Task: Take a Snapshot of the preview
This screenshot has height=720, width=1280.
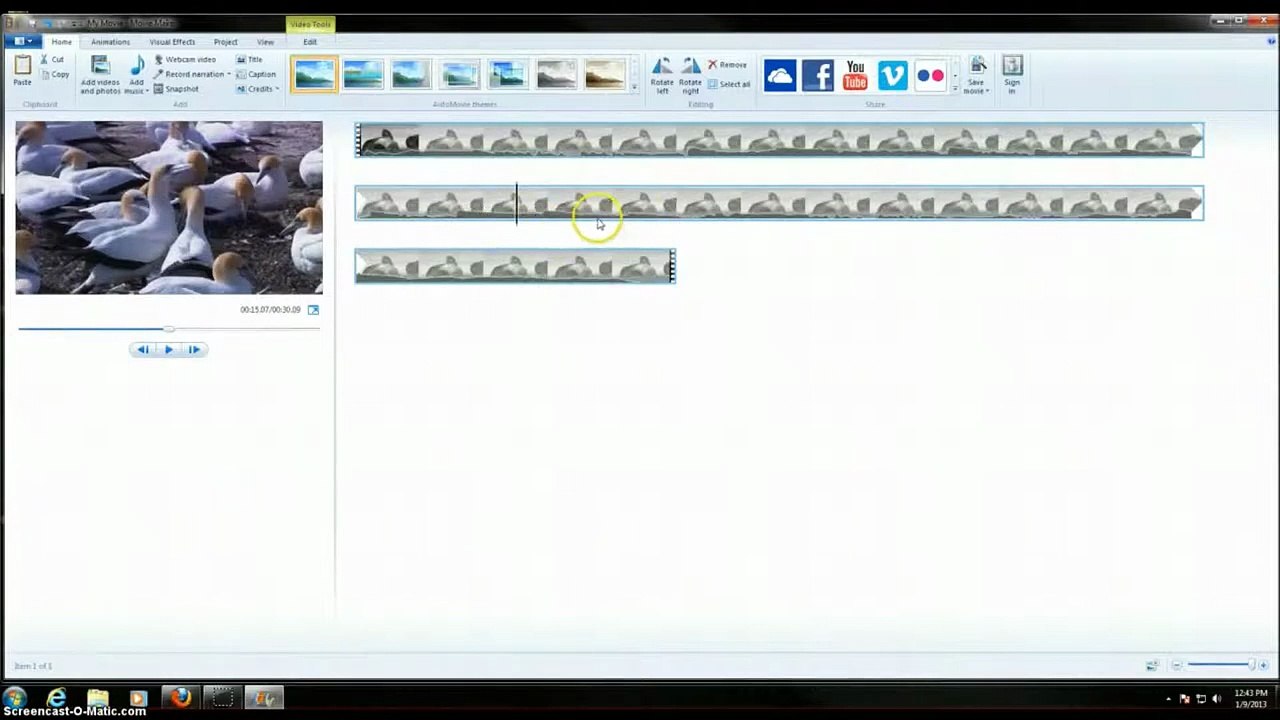Action: point(176,89)
